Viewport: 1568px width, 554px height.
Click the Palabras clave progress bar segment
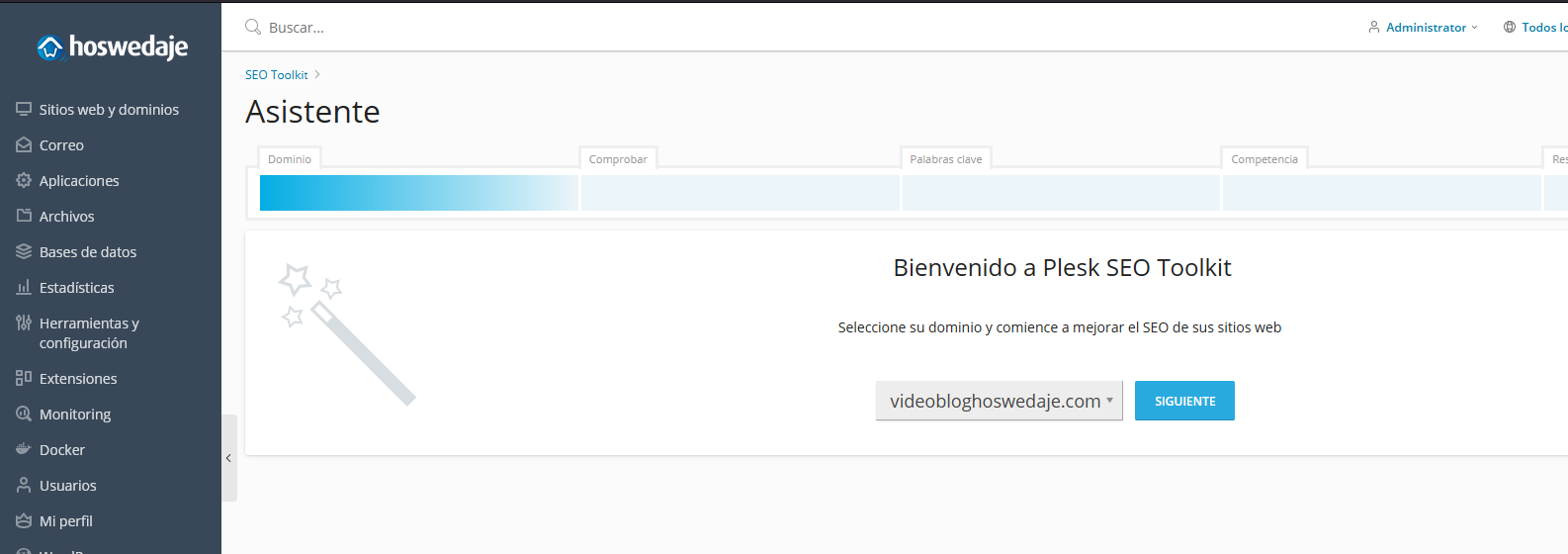[1061, 193]
